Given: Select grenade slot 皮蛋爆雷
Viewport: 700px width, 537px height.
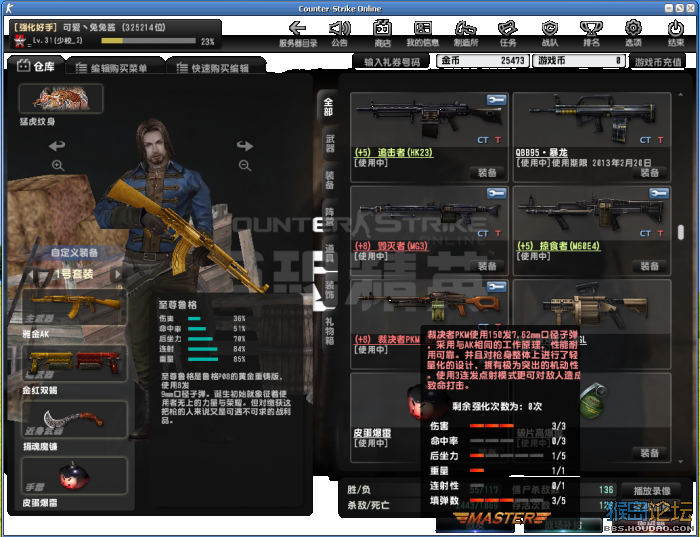Looking at the screenshot, I should pos(74,476).
